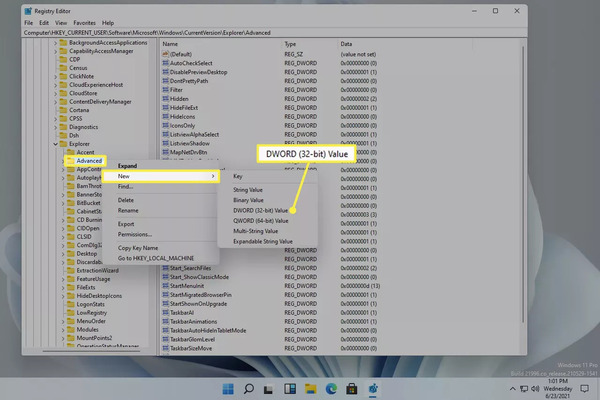Viewport: 600px width, 400px height.
Task: Open the Favorites menu
Action: pos(85,23)
